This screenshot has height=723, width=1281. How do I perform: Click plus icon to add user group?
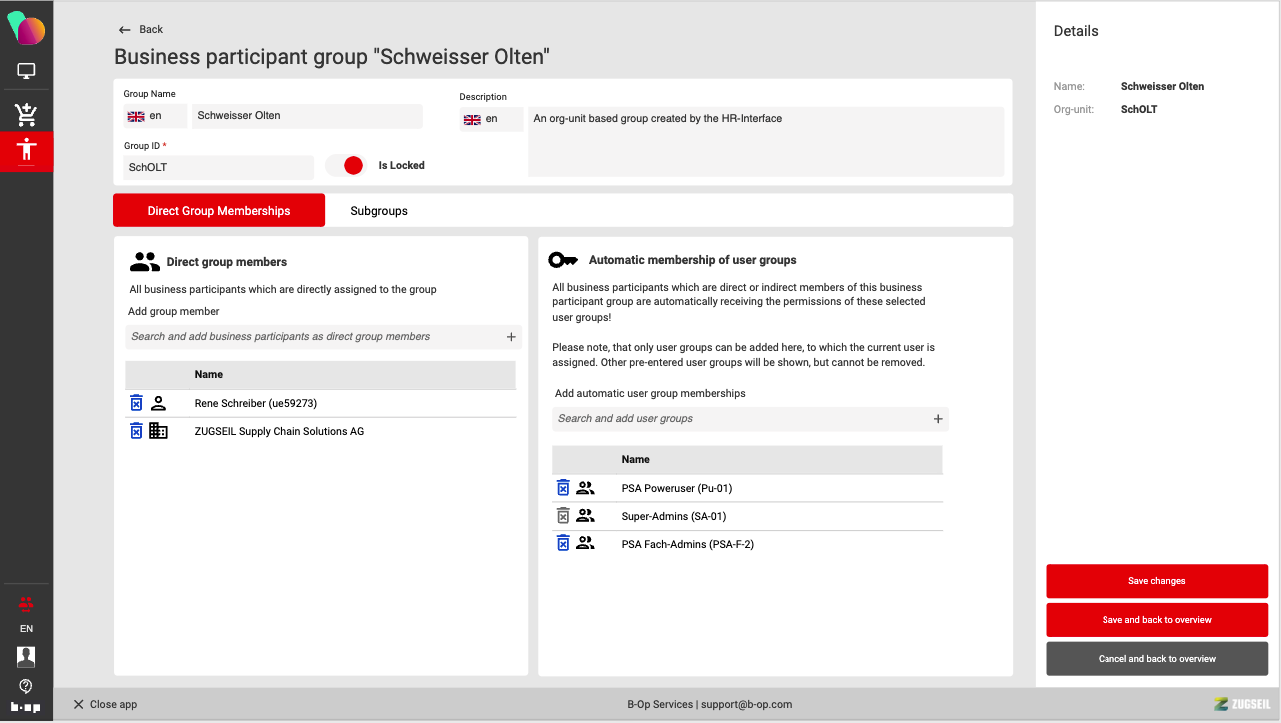pos(938,419)
